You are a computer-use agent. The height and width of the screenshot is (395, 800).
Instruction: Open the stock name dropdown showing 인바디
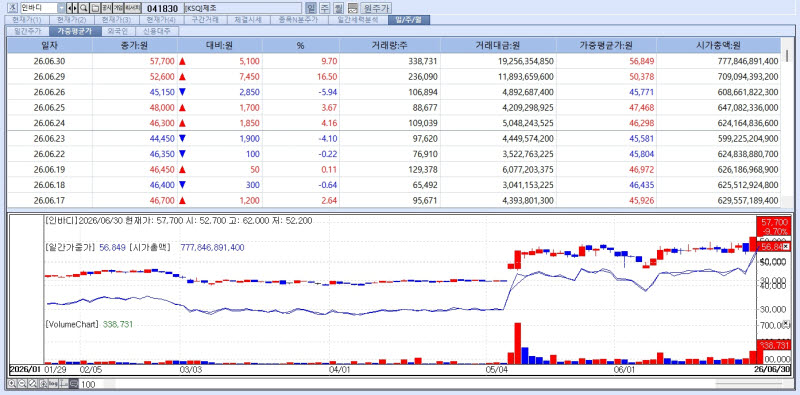click(x=61, y=8)
